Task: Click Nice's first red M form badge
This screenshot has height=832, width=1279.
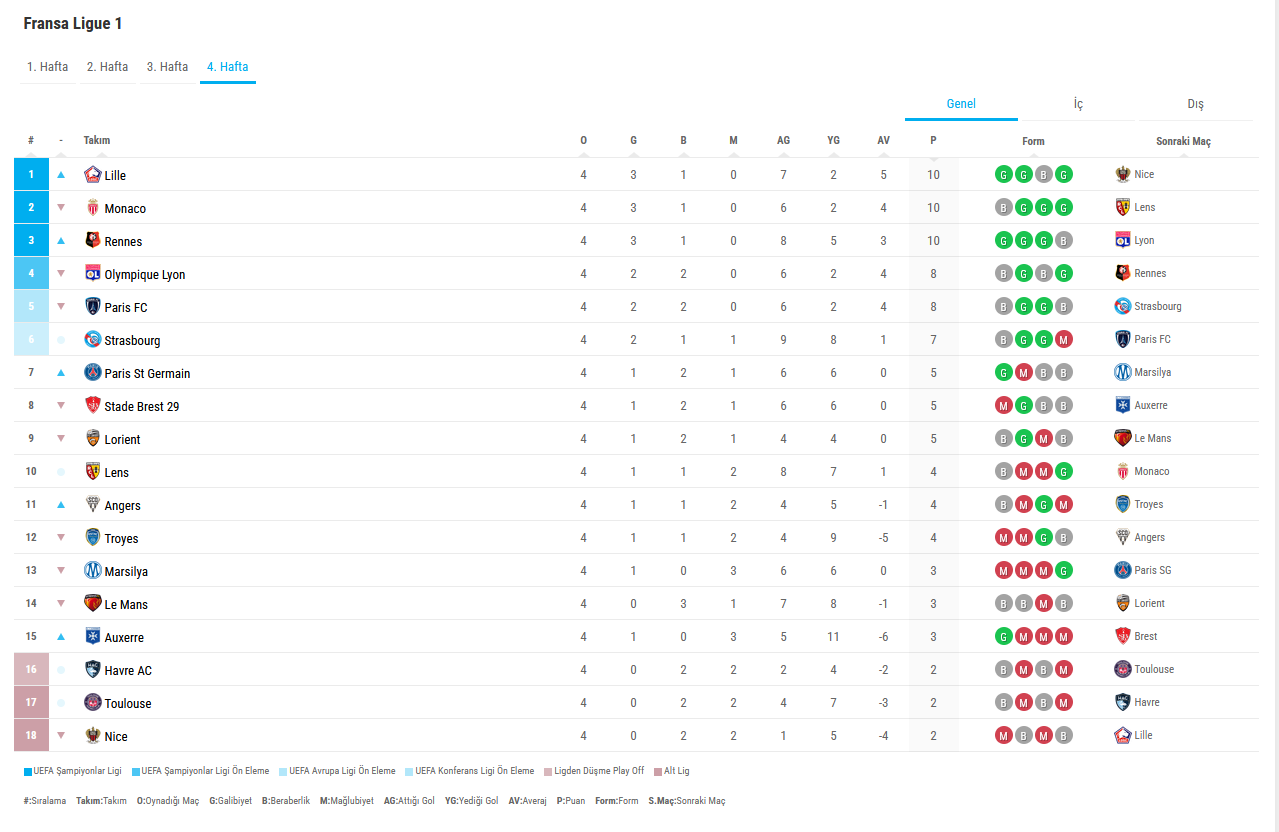Action: [x=1003, y=736]
